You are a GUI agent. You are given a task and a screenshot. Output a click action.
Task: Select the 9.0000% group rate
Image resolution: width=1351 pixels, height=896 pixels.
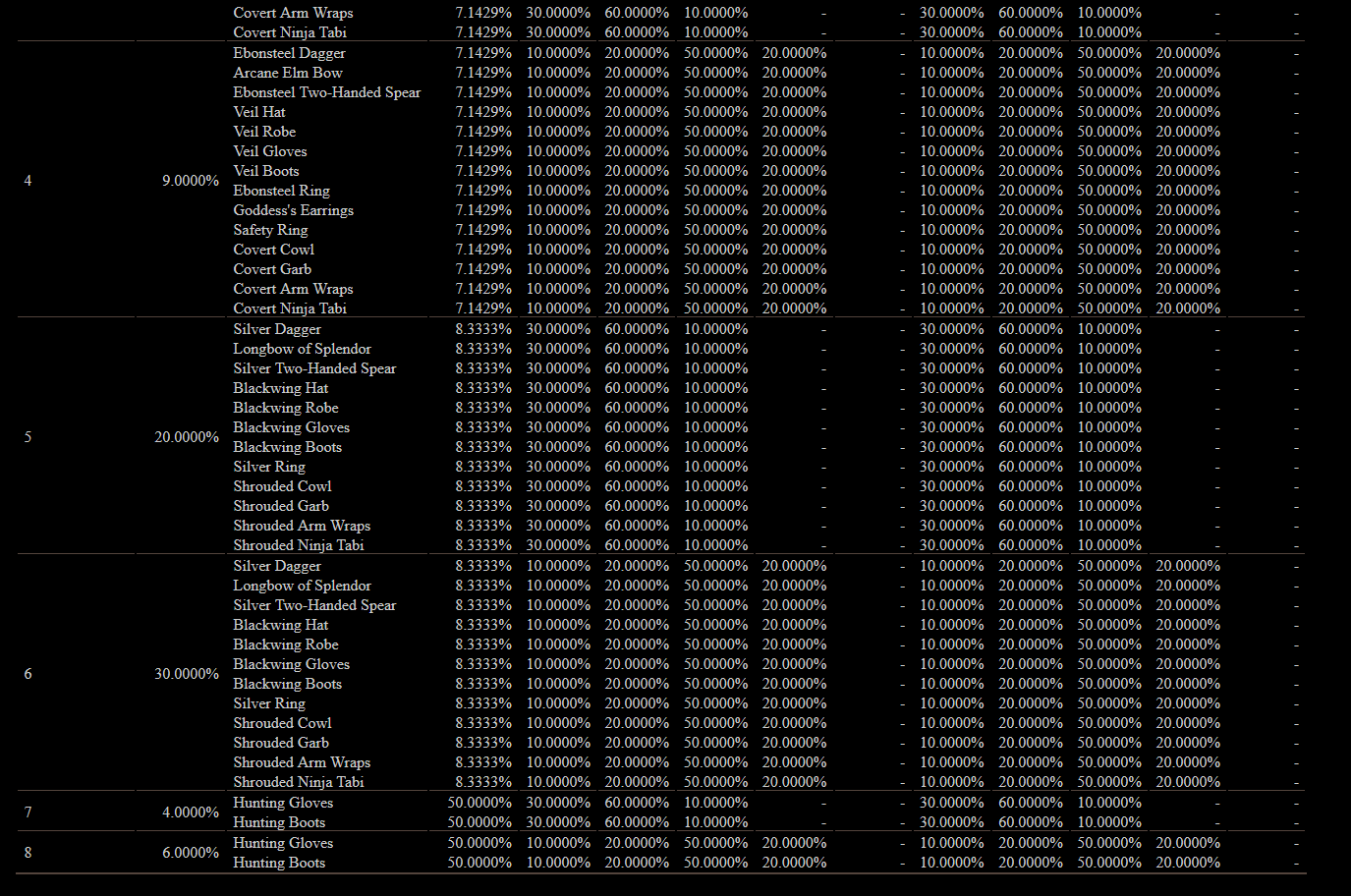(x=191, y=181)
